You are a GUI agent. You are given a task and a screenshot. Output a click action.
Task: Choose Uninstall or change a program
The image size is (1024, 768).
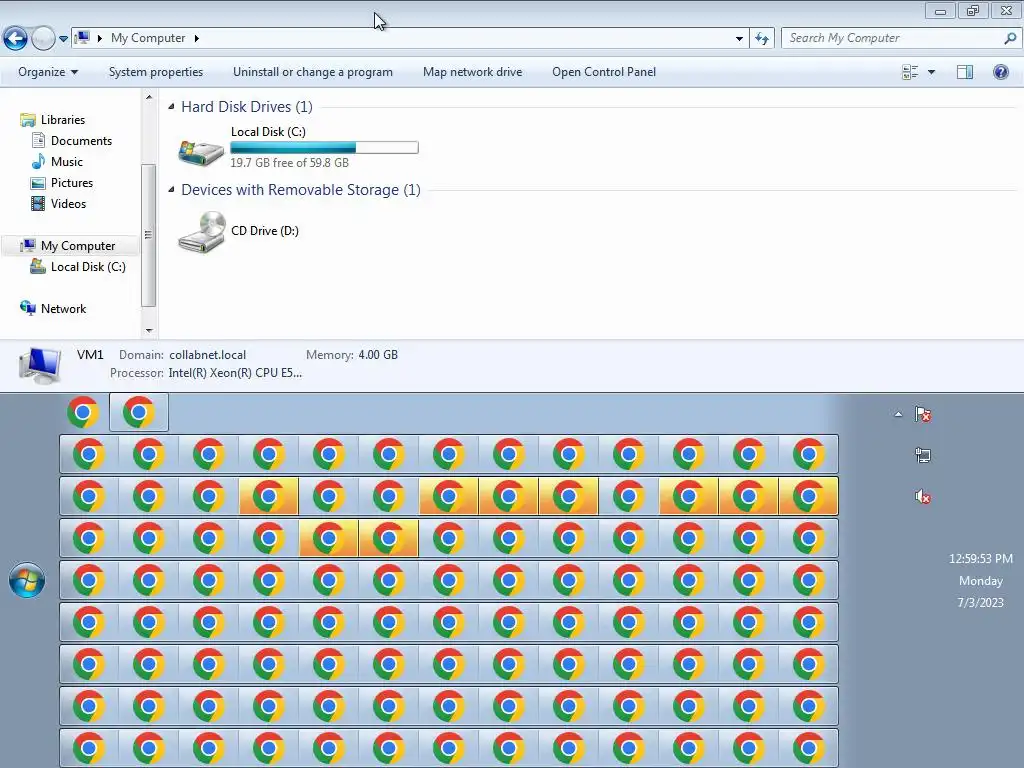click(x=313, y=72)
